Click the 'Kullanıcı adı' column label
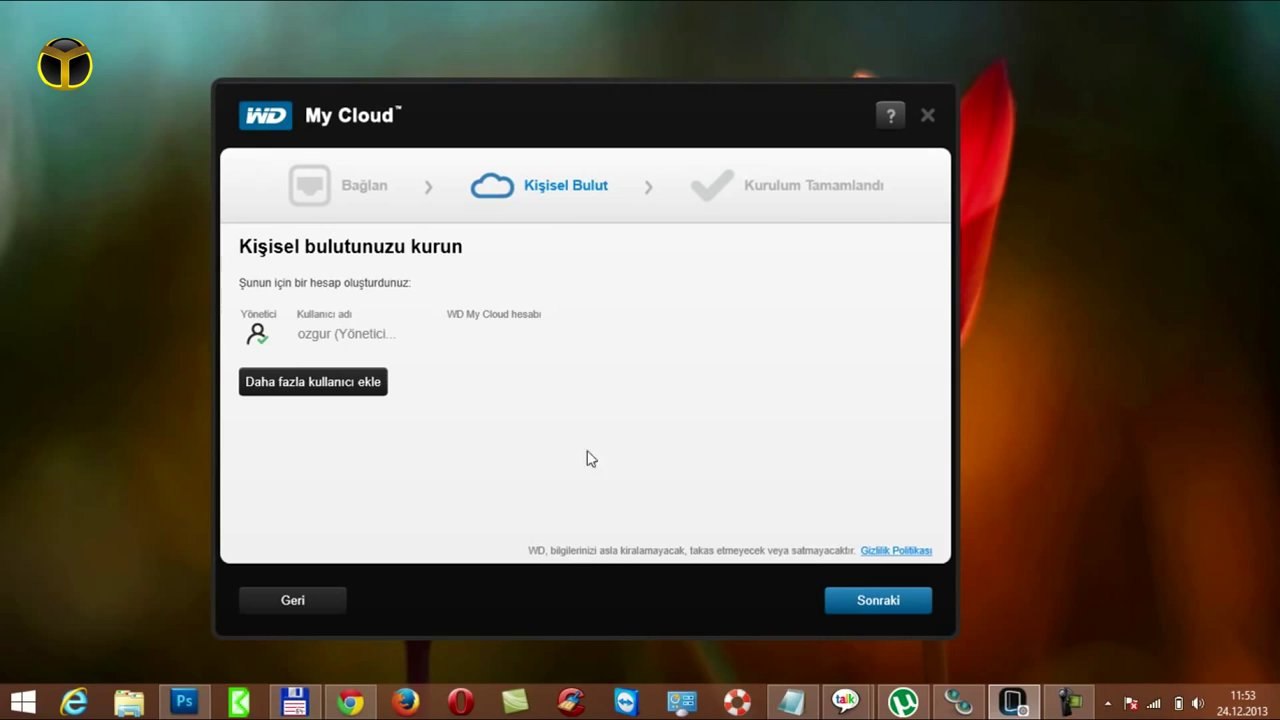This screenshot has height=720, width=1280. [x=324, y=314]
